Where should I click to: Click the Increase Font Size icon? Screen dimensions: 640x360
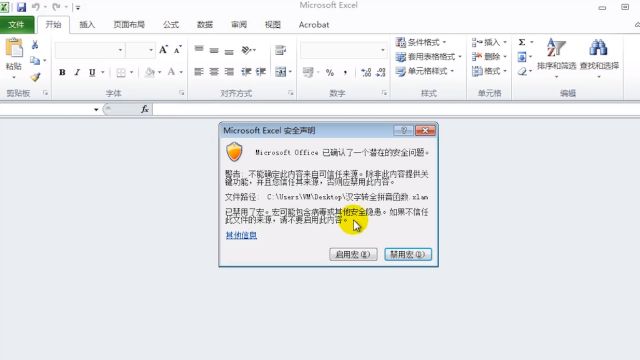(x=163, y=50)
